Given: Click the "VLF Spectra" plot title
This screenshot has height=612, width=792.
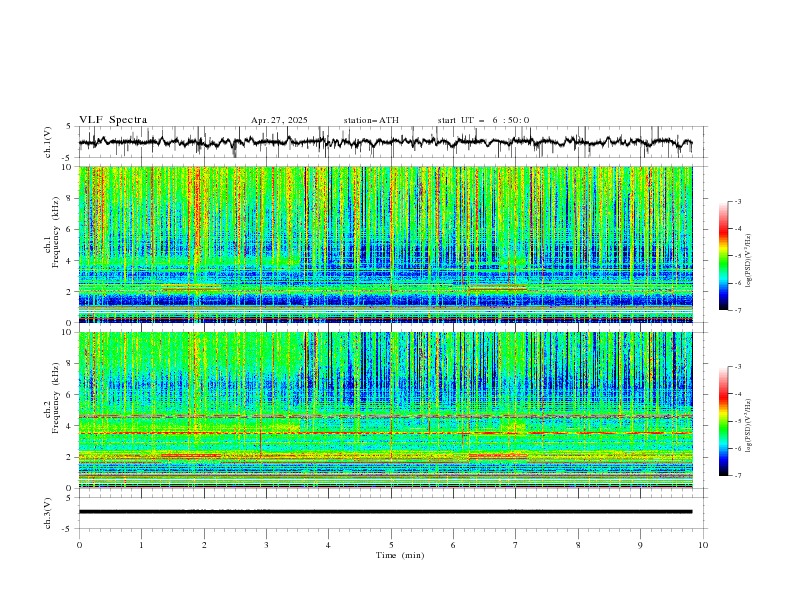Looking at the screenshot, I should click(113, 120).
